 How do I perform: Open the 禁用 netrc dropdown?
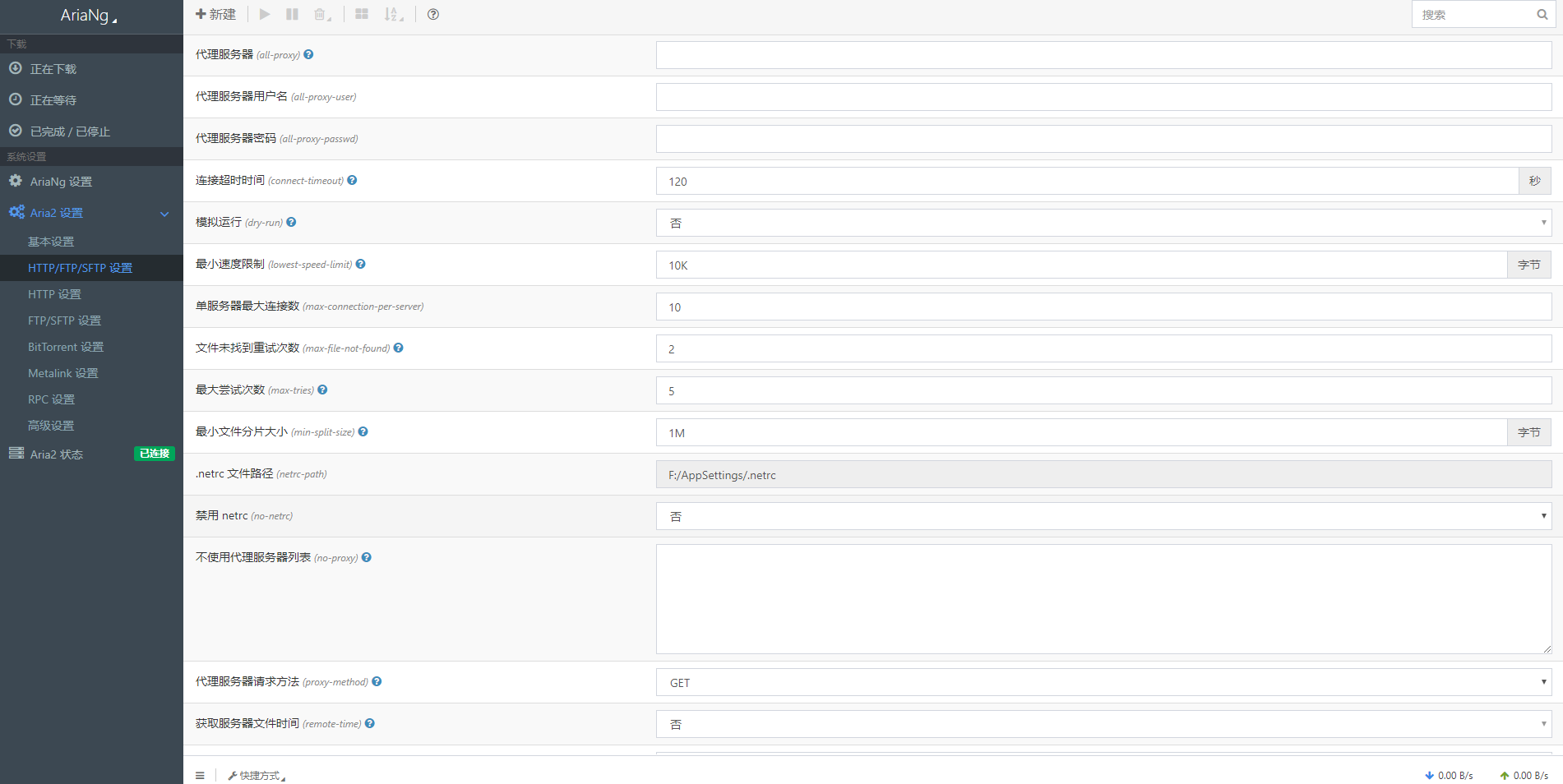(x=1103, y=516)
